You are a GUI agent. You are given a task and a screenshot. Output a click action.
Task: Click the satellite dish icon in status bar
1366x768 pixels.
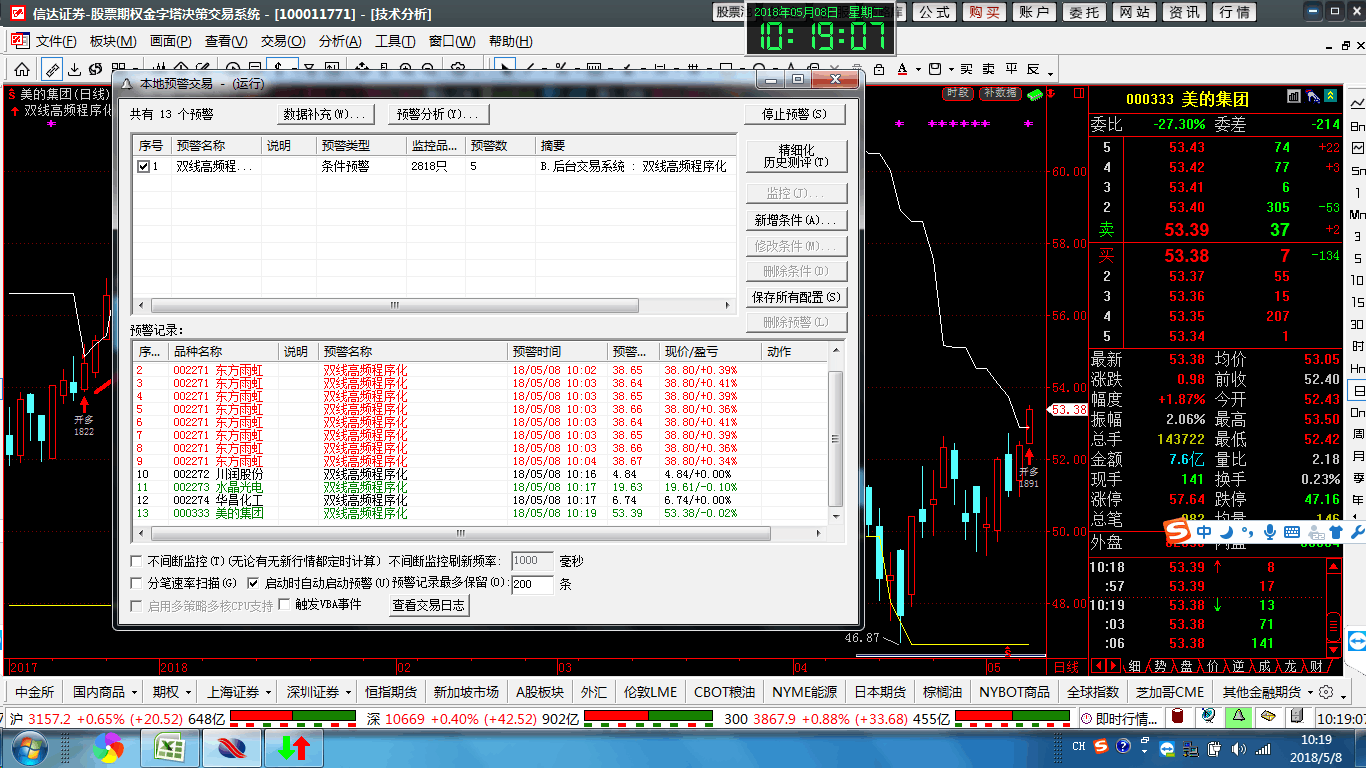pos(1209,717)
